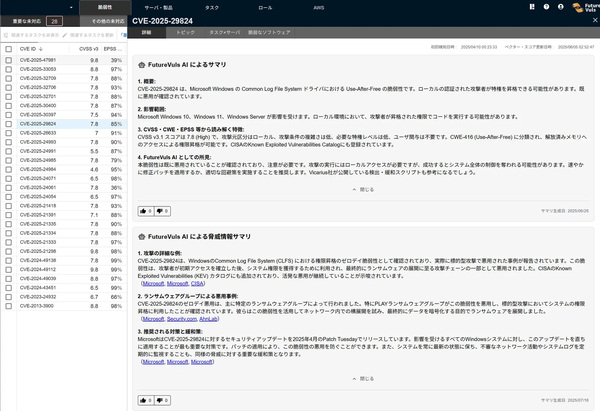Select the CVE-2025-30400 row
Viewport: 600px width, 411px height.
[x=64, y=106]
